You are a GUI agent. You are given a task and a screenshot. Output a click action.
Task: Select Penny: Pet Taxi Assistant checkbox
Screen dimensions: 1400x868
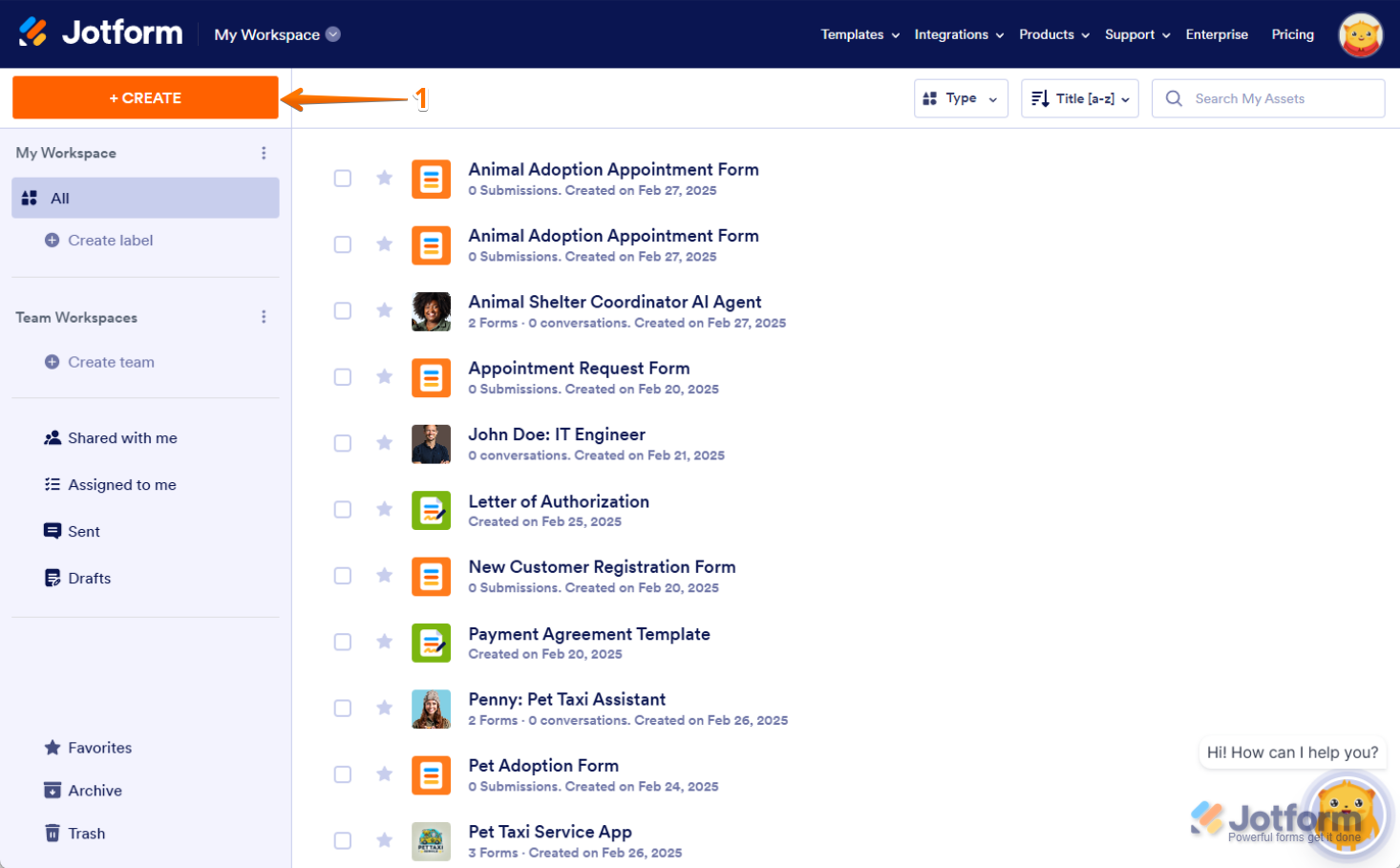(343, 708)
